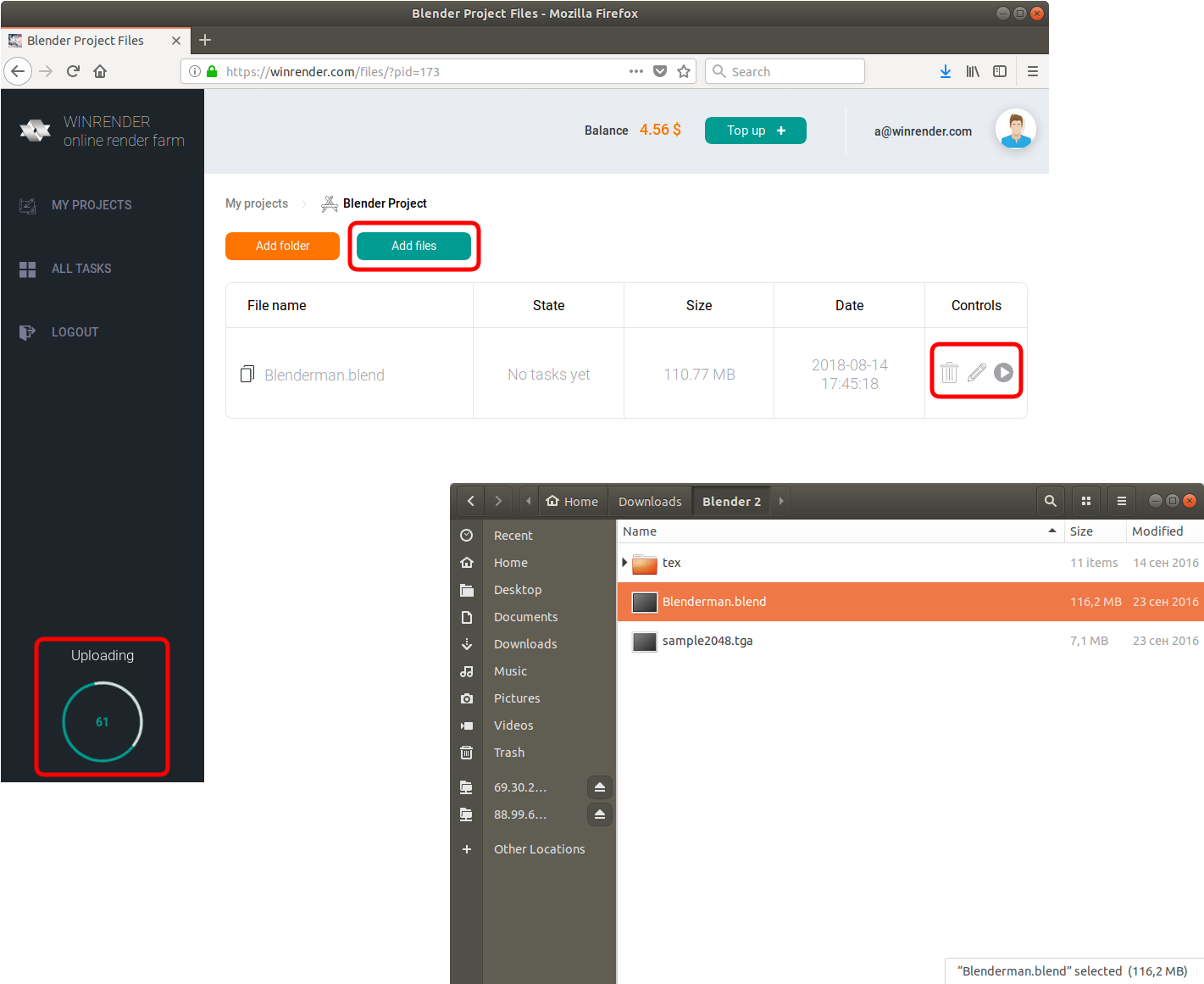The height and width of the screenshot is (984, 1204).
Task: Open Videos in file manager sidebar
Action: tap(513, 725)
